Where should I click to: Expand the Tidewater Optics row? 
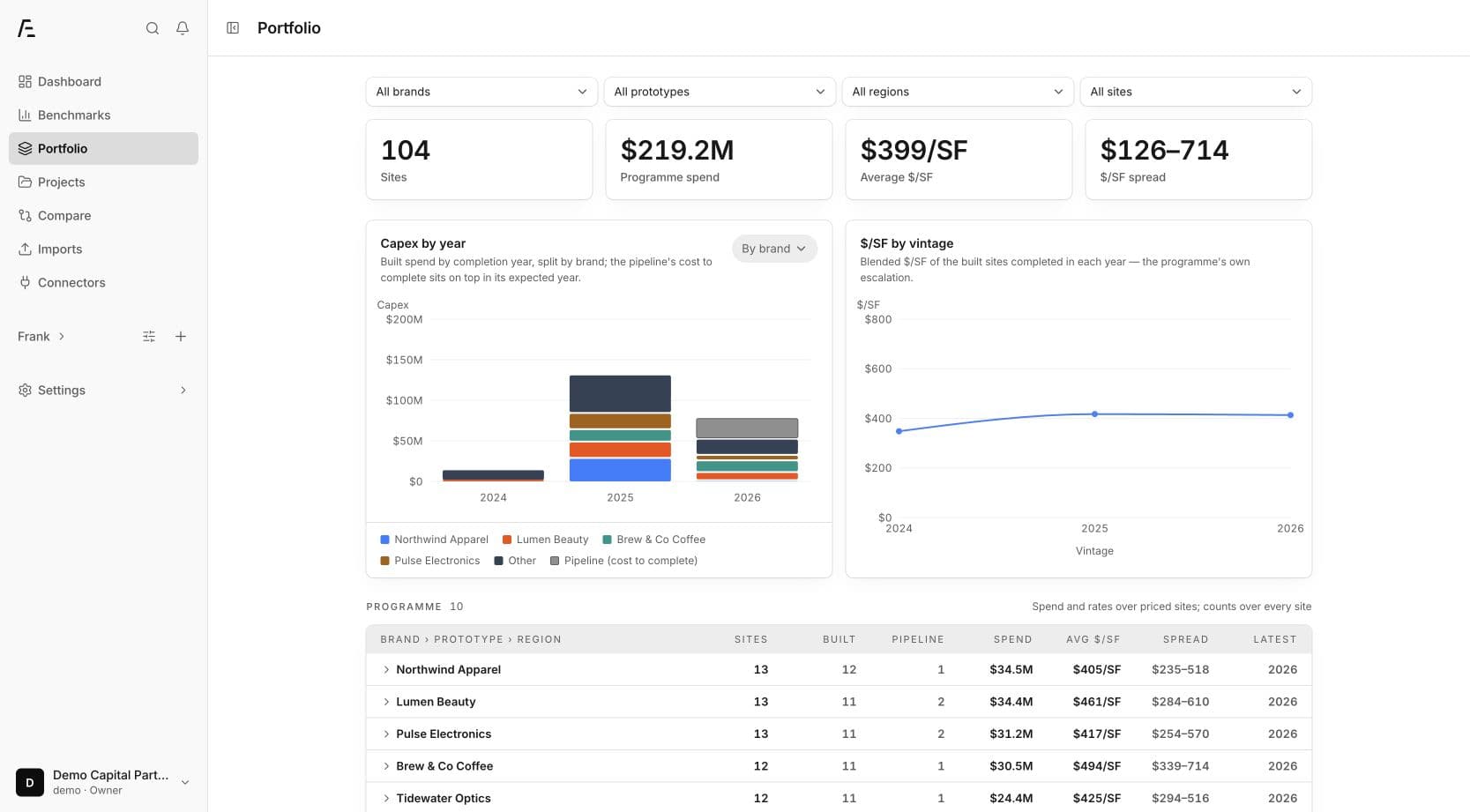tap(386, 799)
